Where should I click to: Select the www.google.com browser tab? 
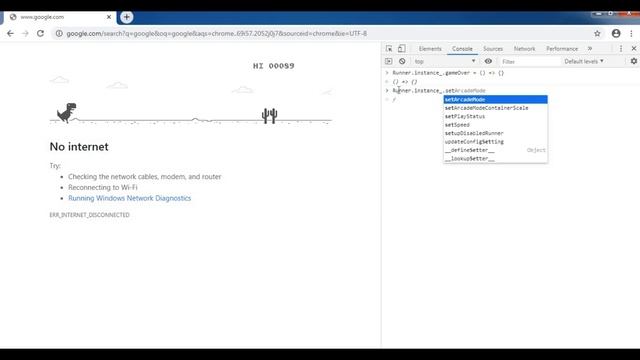59,17
